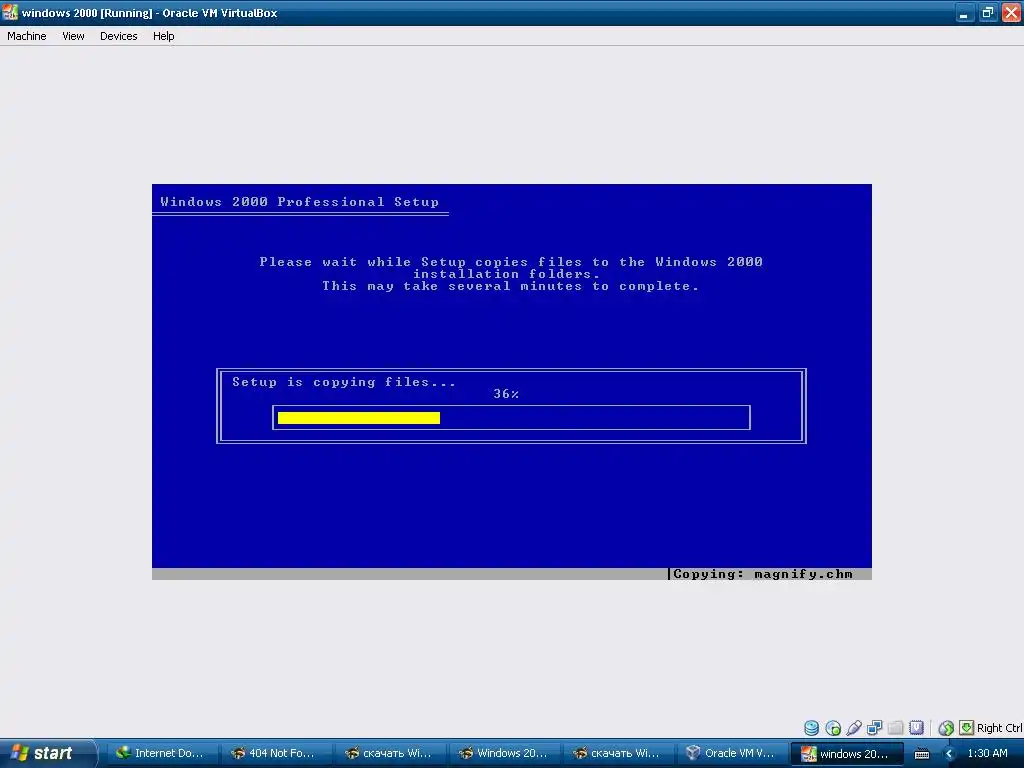Open the Windows XP Start menu

(x=47, y=753)
